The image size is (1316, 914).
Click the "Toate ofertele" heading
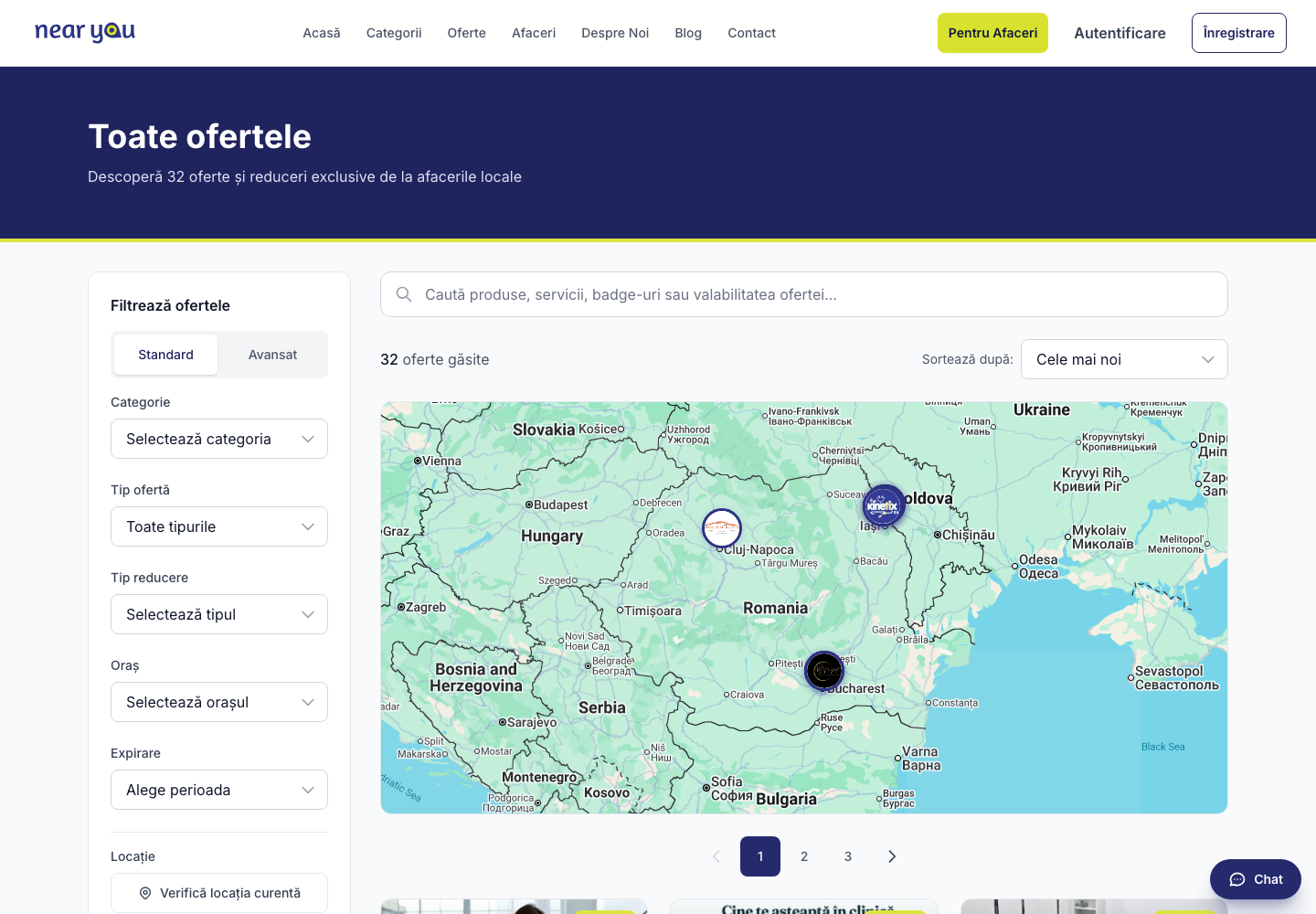(x=200, y=136)
